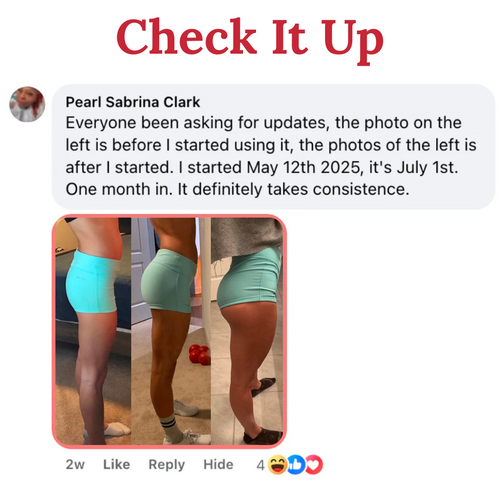Click the Check It Up heading
The width and height of the screenshot is (500, 500).
pos(250,39)
